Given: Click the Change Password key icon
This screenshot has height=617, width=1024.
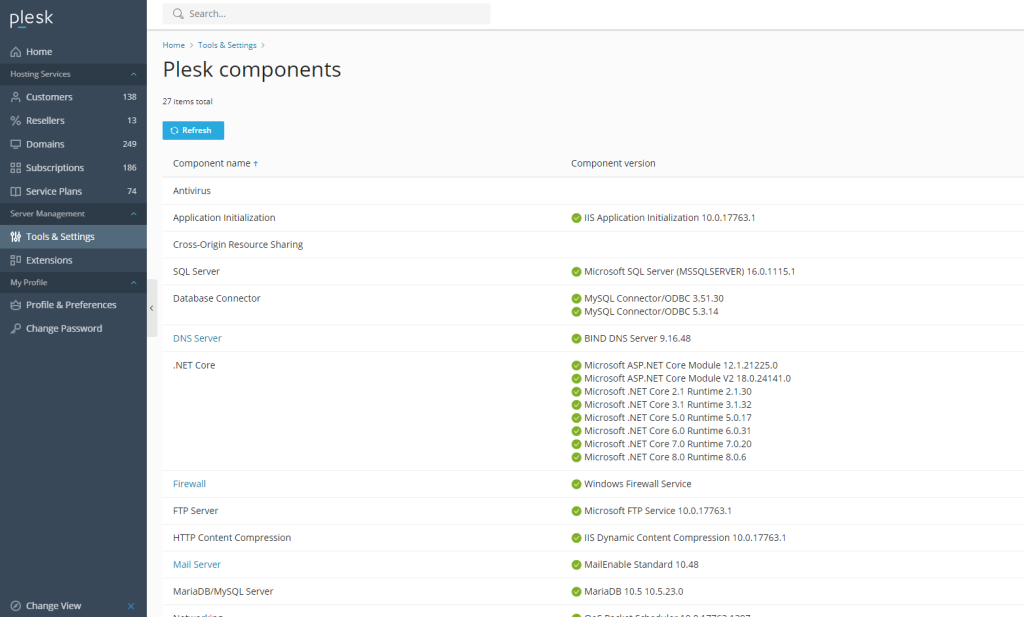Looking at the screenshot, I should 16,328.
